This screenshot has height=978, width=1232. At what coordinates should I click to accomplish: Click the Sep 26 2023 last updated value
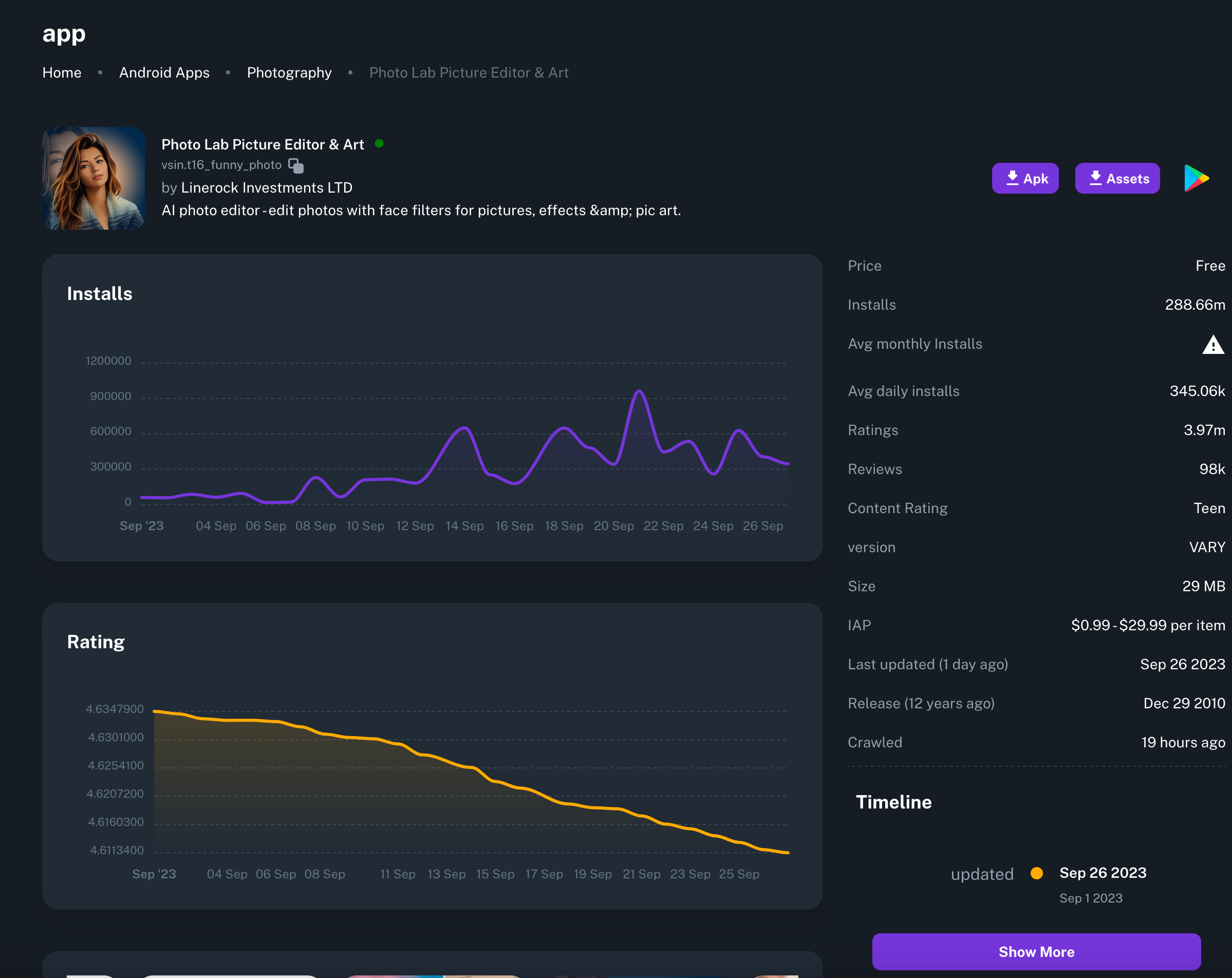coord(1182,664)
